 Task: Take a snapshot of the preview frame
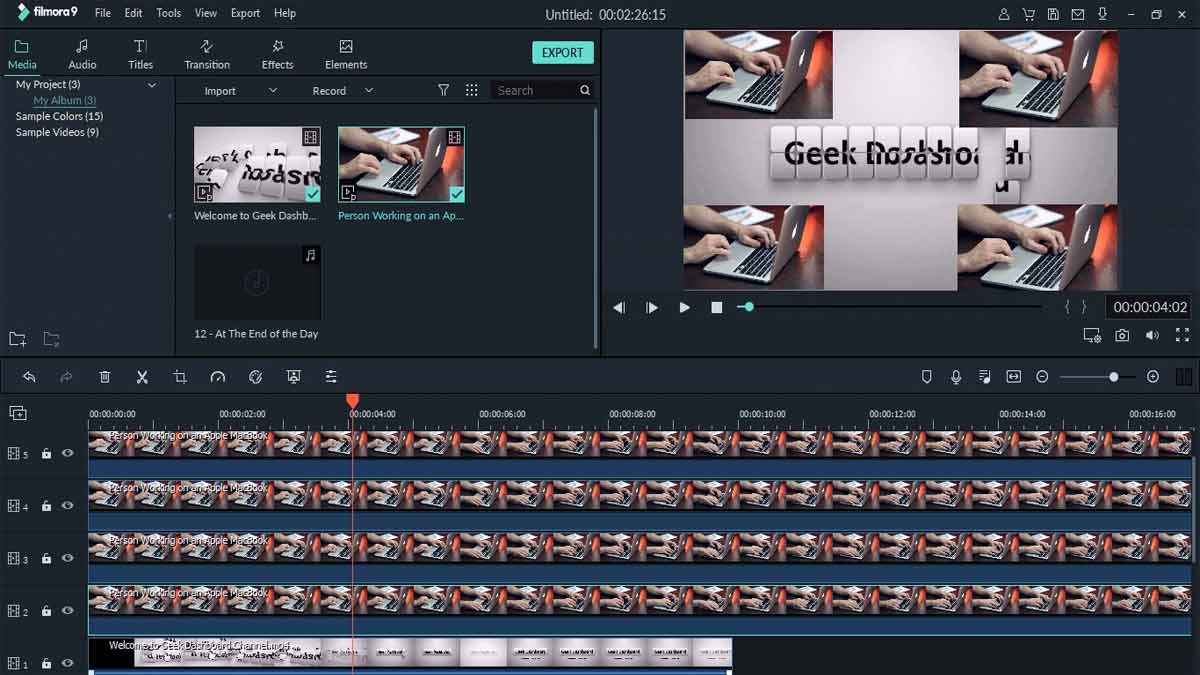click(1121, 335)
